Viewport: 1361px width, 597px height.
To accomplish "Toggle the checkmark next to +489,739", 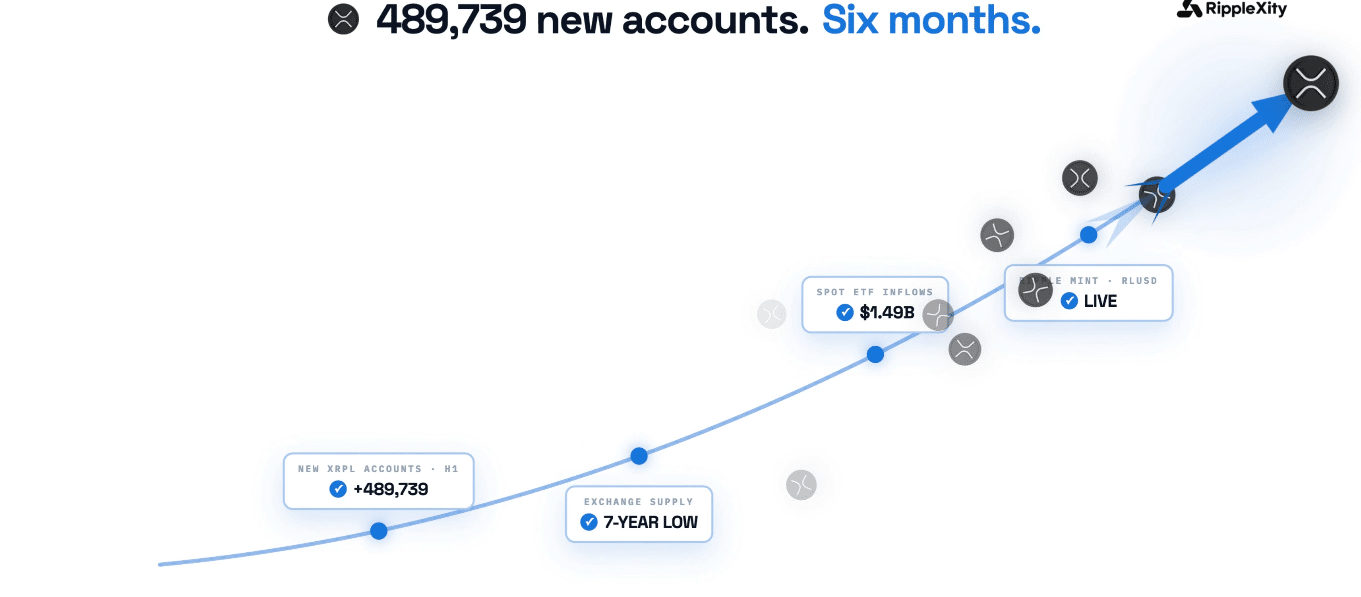I will coord(338,489).
